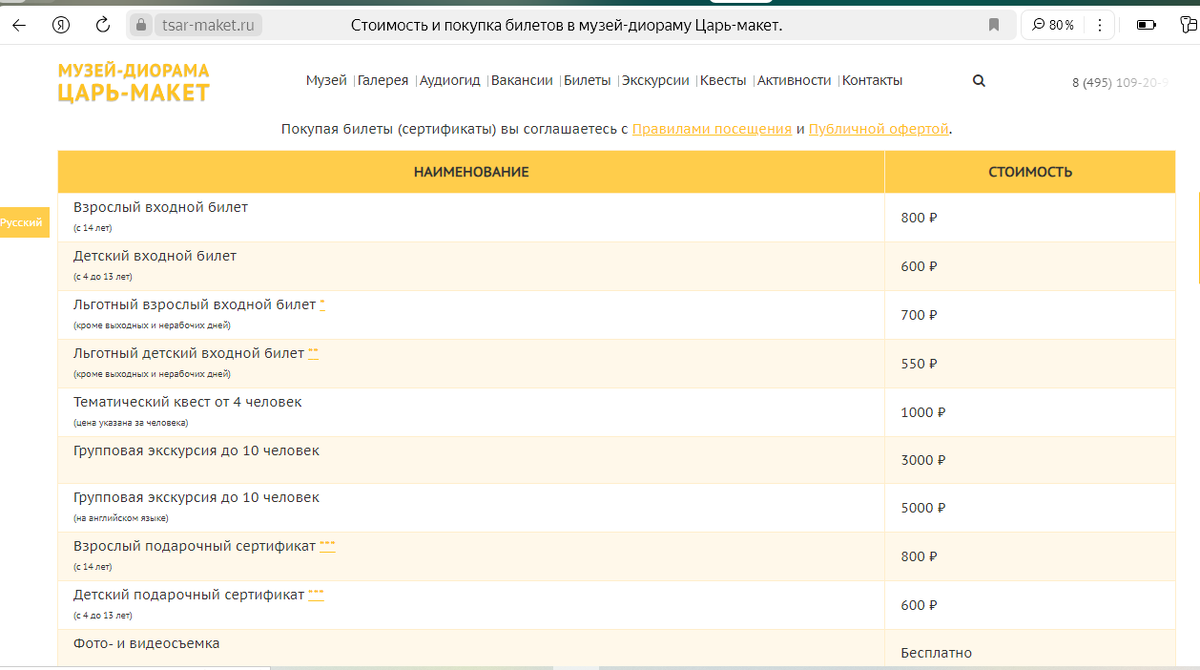Select the Фото- и видеосъемка row text

146,643
